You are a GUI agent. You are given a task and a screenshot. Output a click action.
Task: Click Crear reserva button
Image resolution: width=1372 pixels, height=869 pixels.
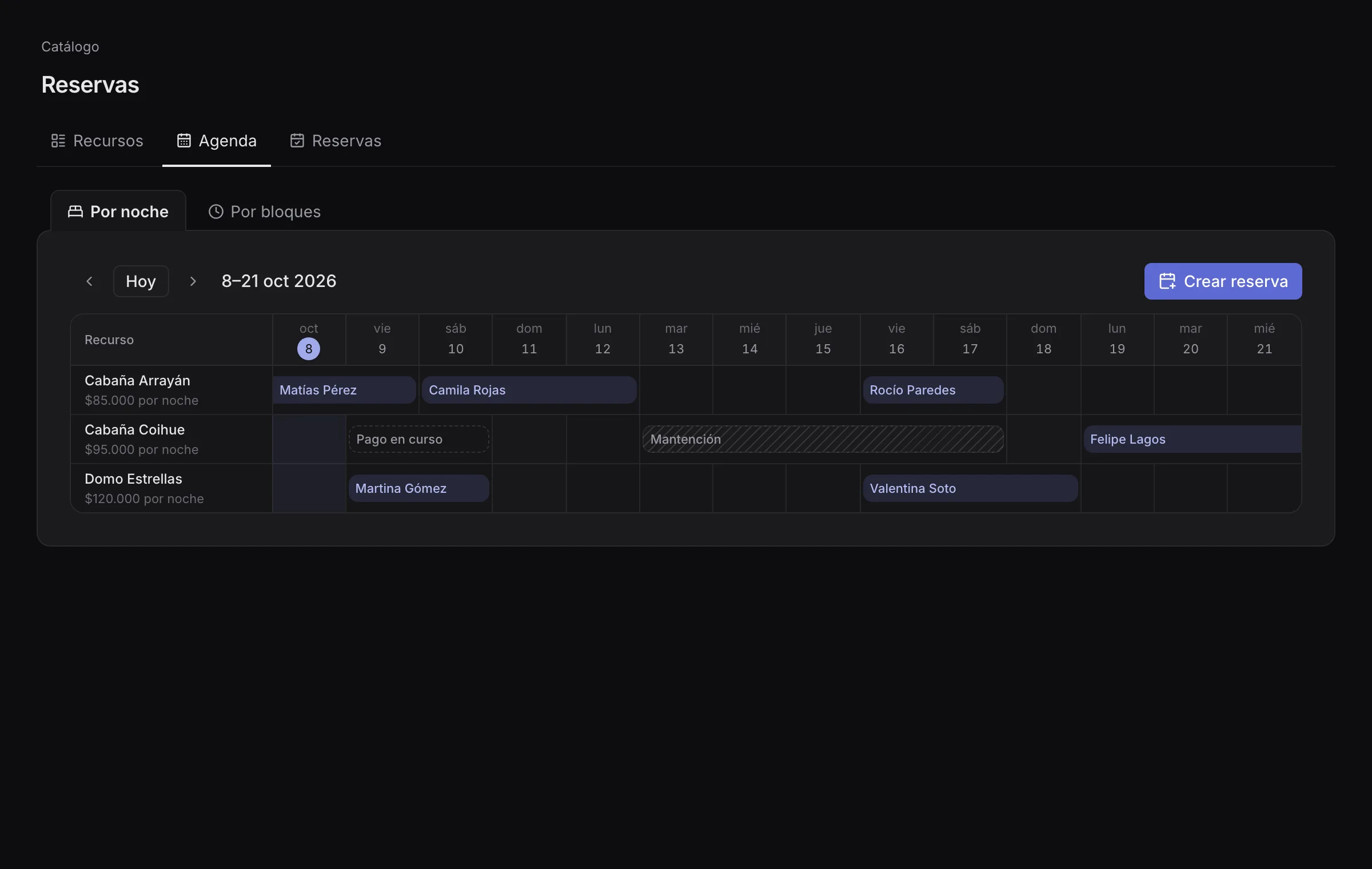pos(1223,281)
